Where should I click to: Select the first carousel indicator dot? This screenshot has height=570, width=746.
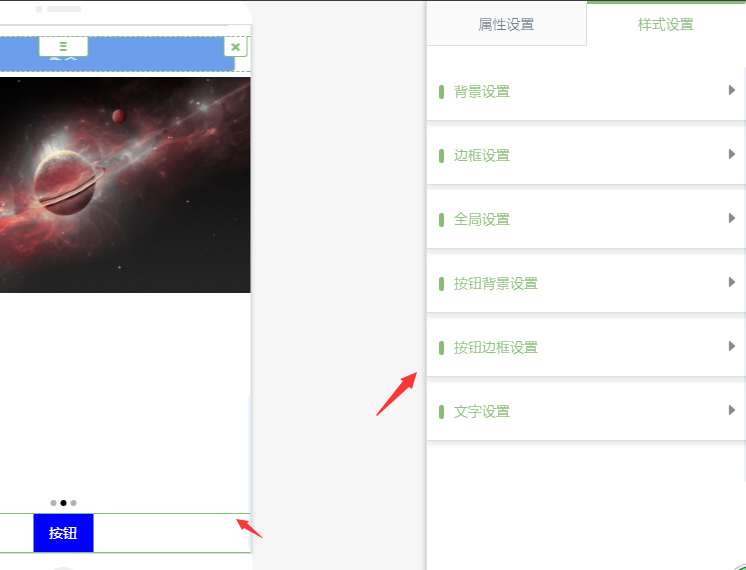tap(53, 503)
